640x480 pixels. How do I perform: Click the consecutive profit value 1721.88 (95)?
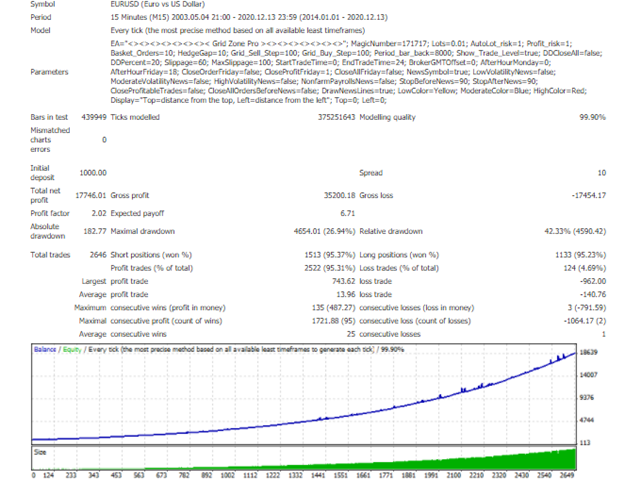coord(333,321)
